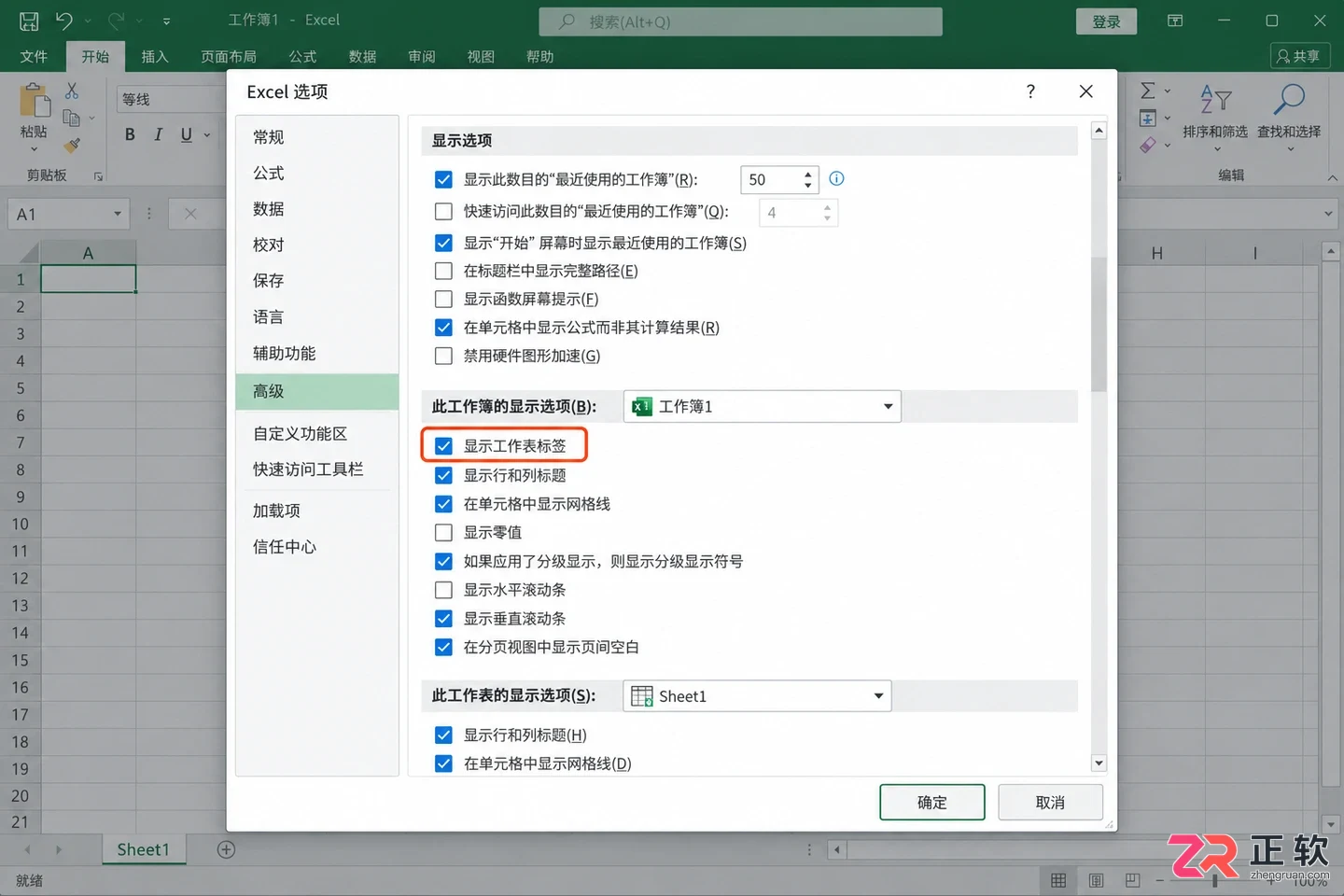Add a new sheet with the plus icon
The image size is (1344, 896).
coord(226,849)
